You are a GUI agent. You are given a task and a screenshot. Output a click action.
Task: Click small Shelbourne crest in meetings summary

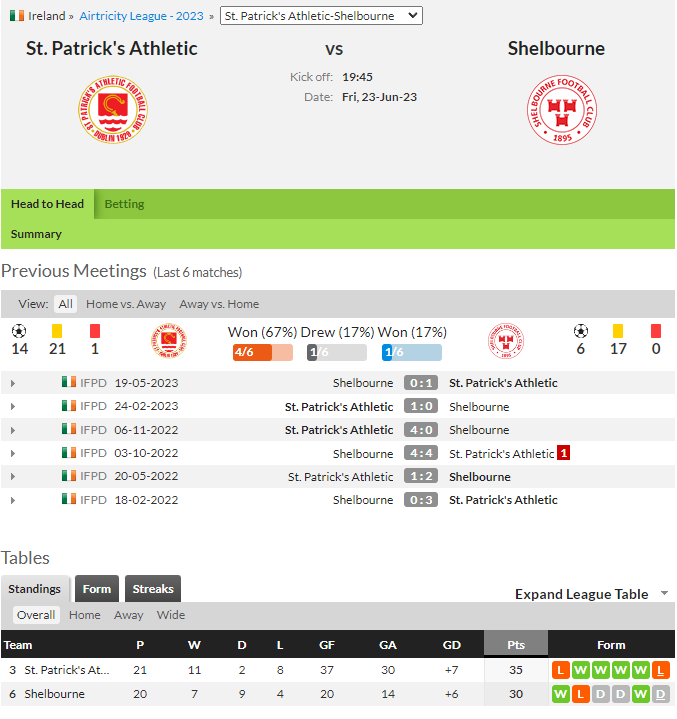506,341
